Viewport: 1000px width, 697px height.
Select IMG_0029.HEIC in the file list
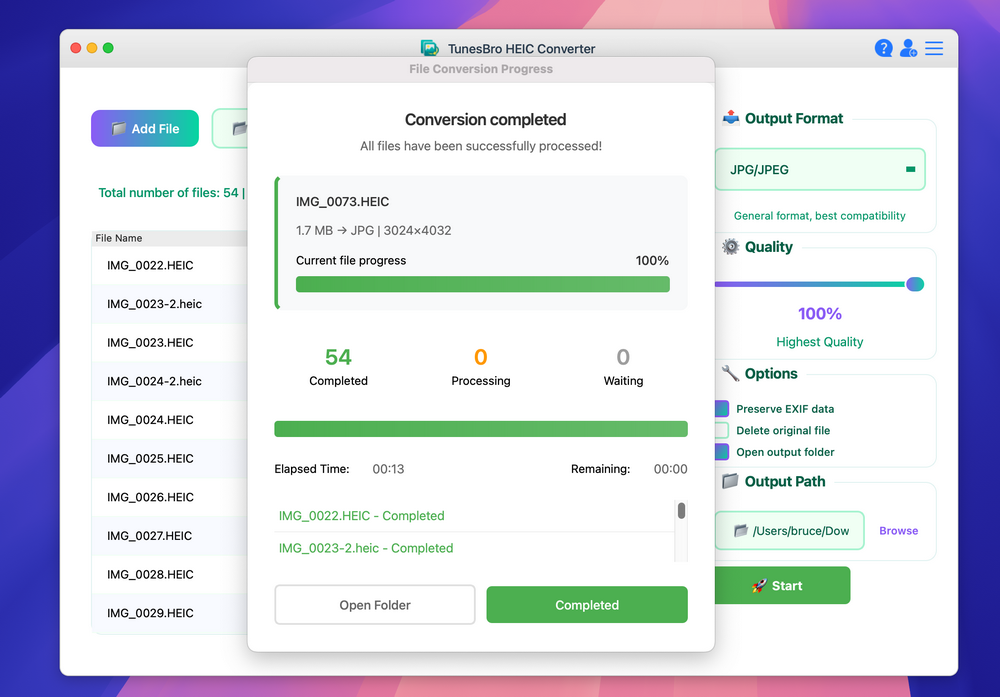coord(170,613)
